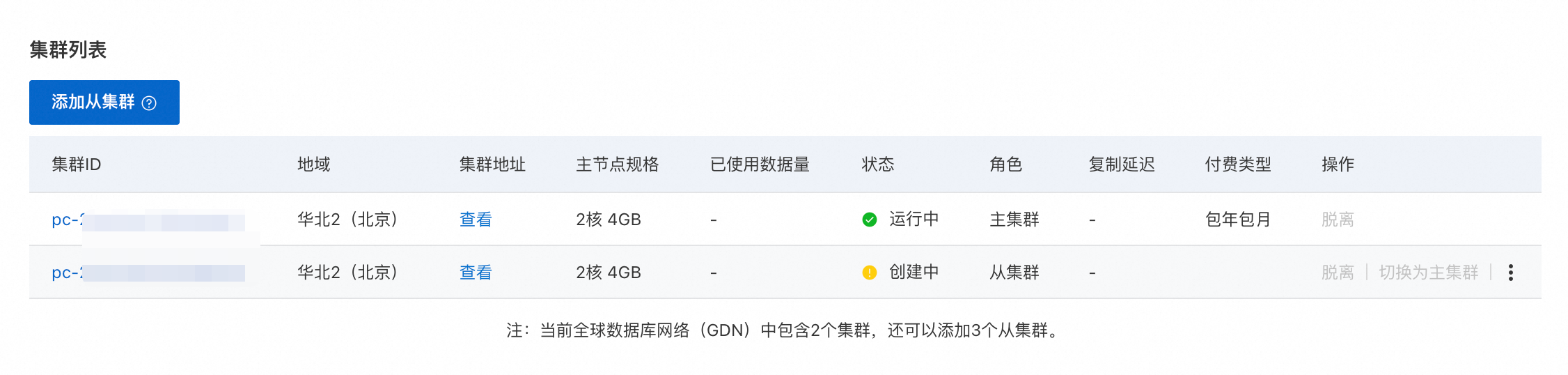Click the 主节点规格 column header
The height and width of the screenshot is (375, 1568).
pos(617,164)
